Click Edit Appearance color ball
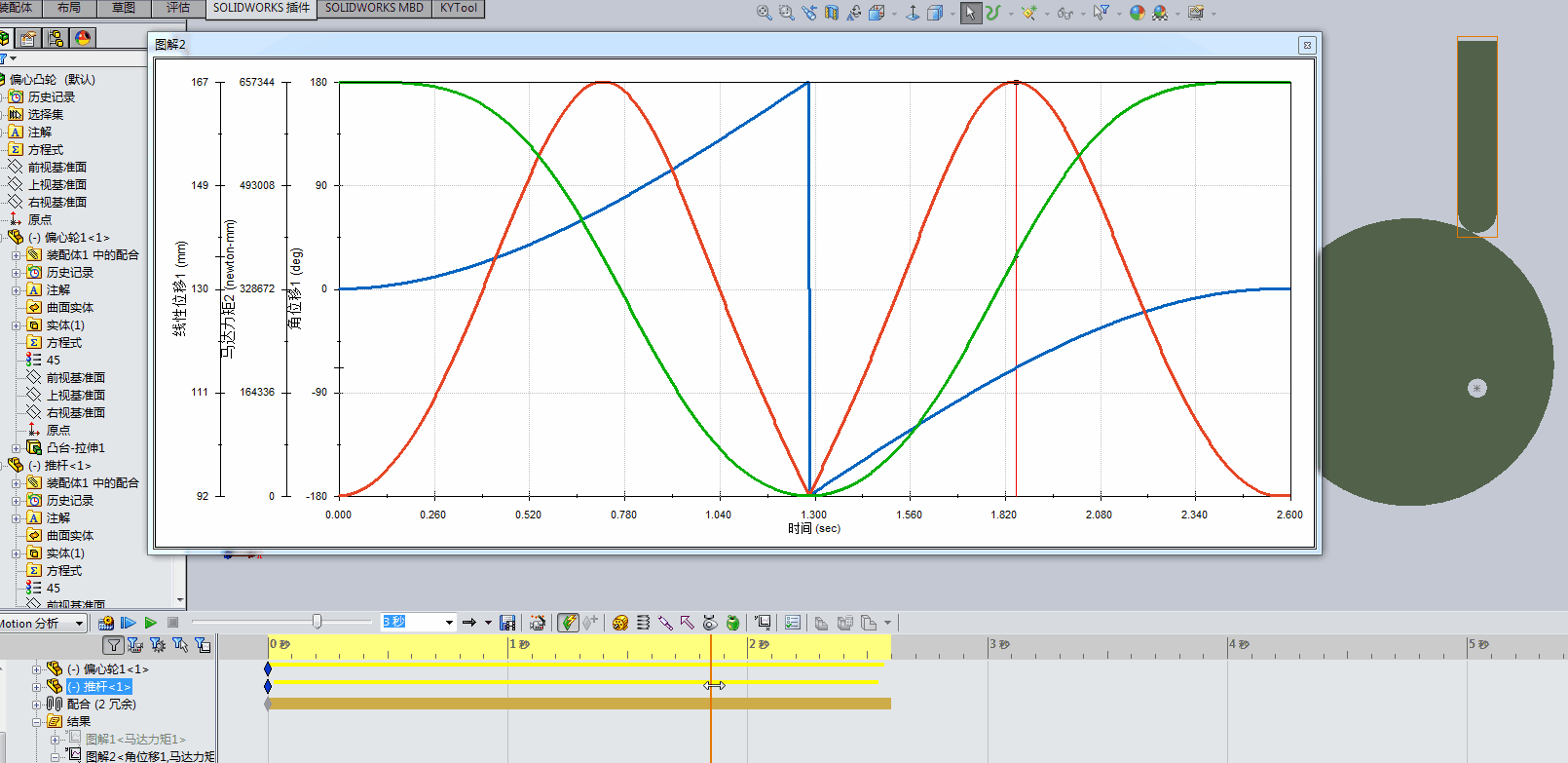This screenshot has height=763, width=1568. click(1137, 13)
